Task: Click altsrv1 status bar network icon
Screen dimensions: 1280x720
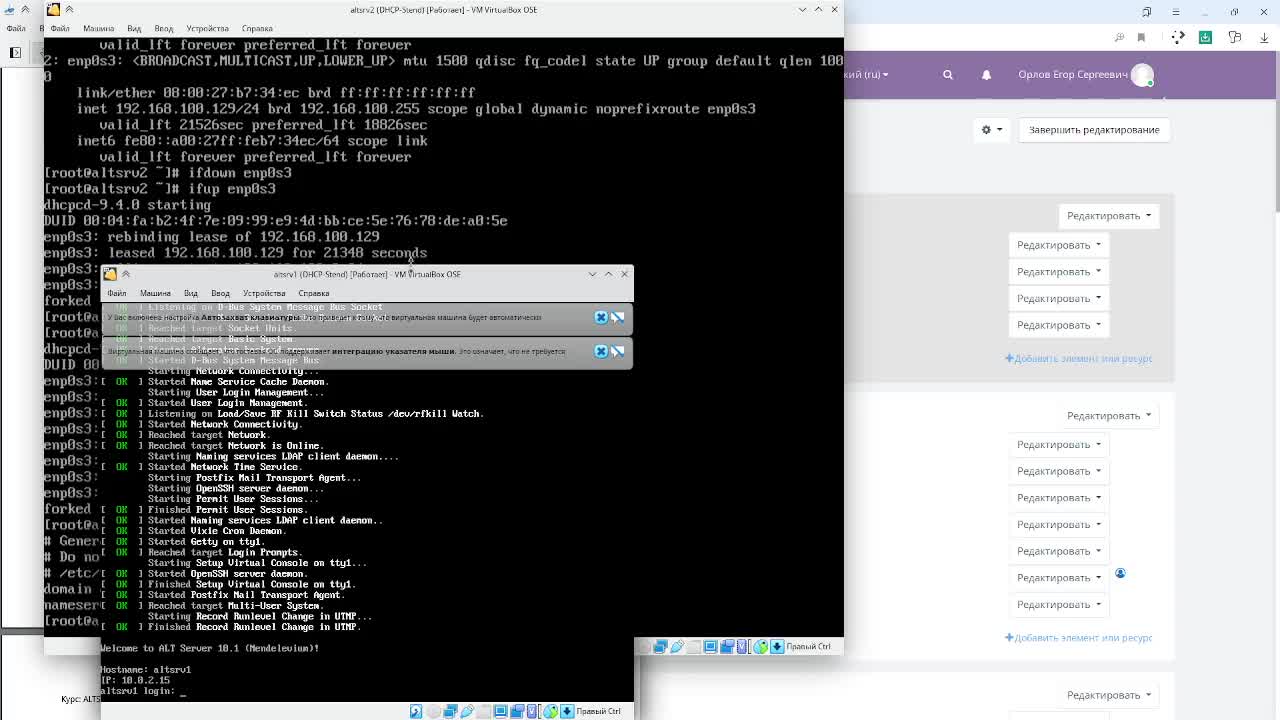Action: (450, 711)
